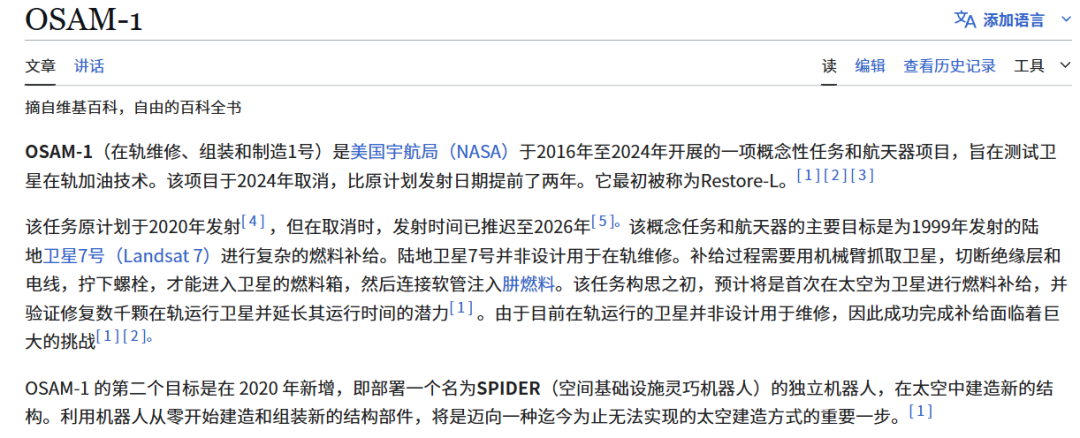Open the 添加语言 language dropdown
Image resolution: width=1080 pixels, height=438 pixels.
(x=1013, y=20)
